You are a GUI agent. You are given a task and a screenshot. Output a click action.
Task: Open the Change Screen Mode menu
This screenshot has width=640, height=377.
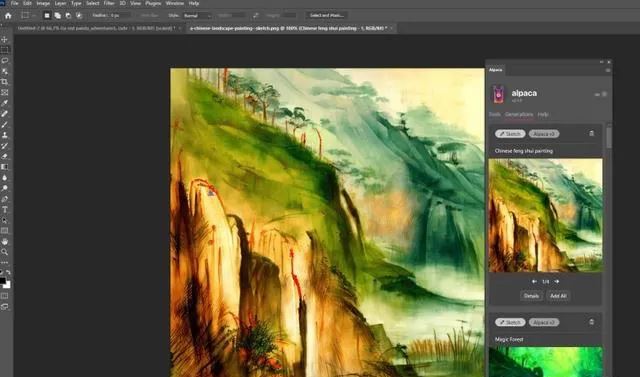4,306
